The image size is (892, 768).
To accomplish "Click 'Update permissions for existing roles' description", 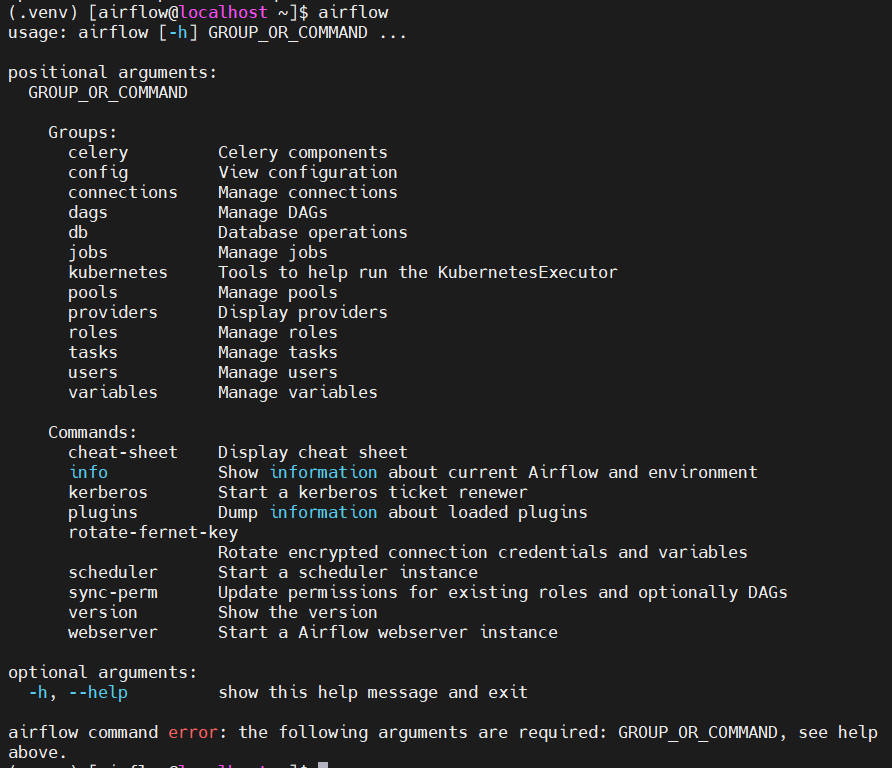I will (403, 593).
